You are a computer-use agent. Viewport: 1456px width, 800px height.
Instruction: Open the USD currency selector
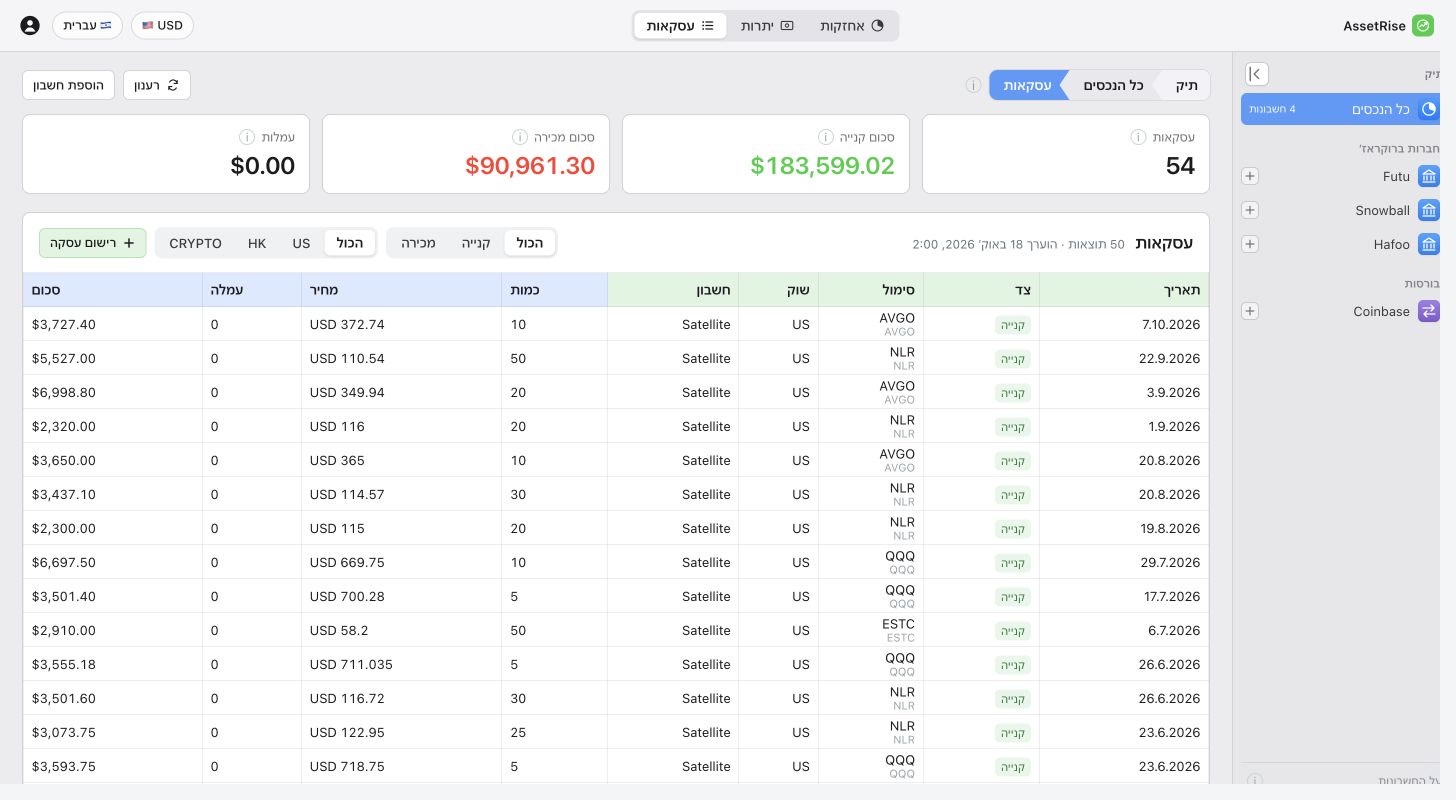click(162, 25)
